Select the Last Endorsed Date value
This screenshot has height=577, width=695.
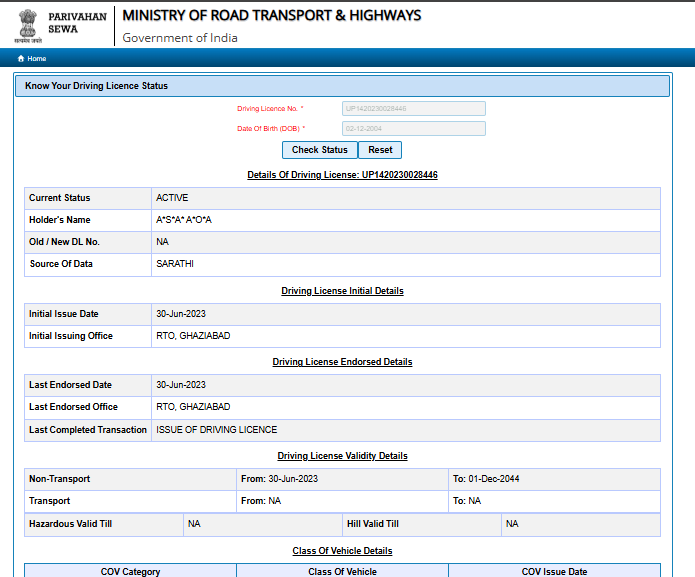(x=181, y=385)
